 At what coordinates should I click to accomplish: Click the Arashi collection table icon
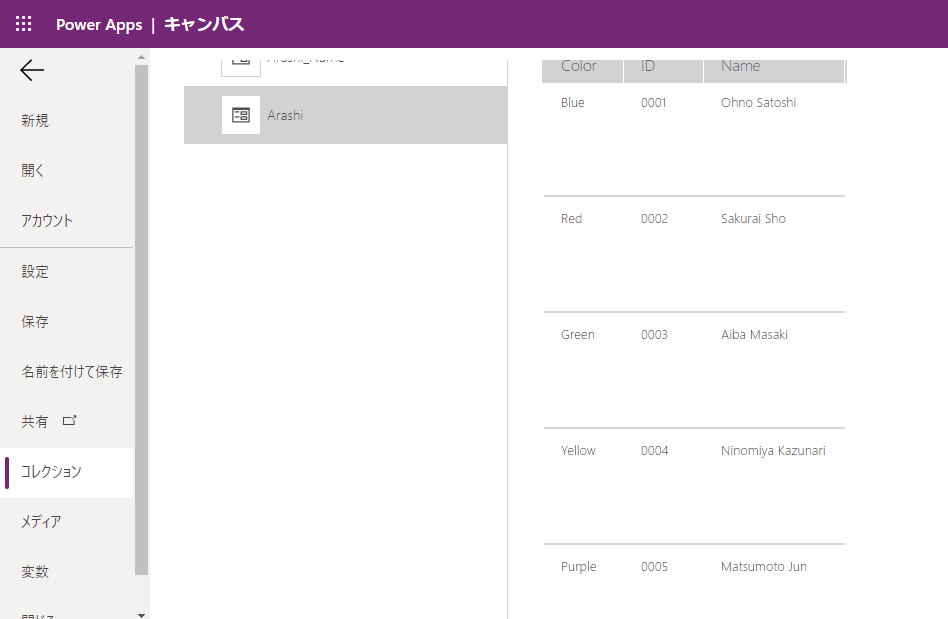tap(241, 115)
